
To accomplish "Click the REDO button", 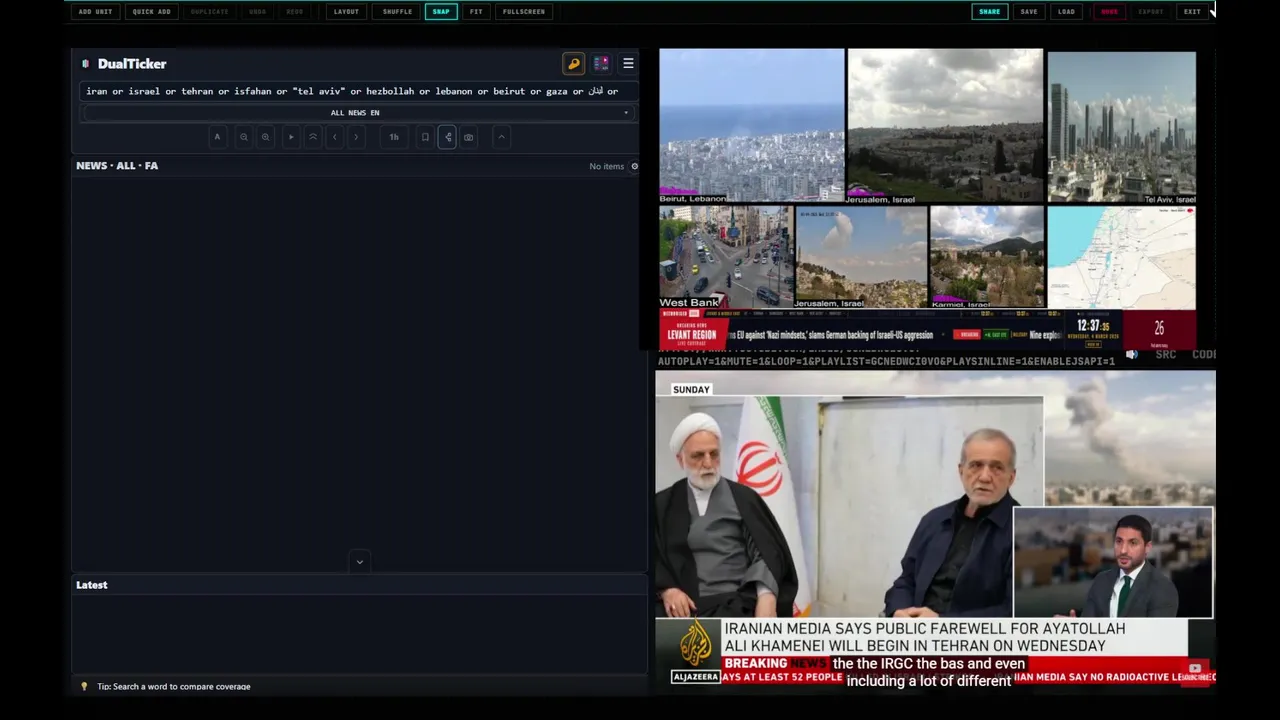I will pos(295,12).
